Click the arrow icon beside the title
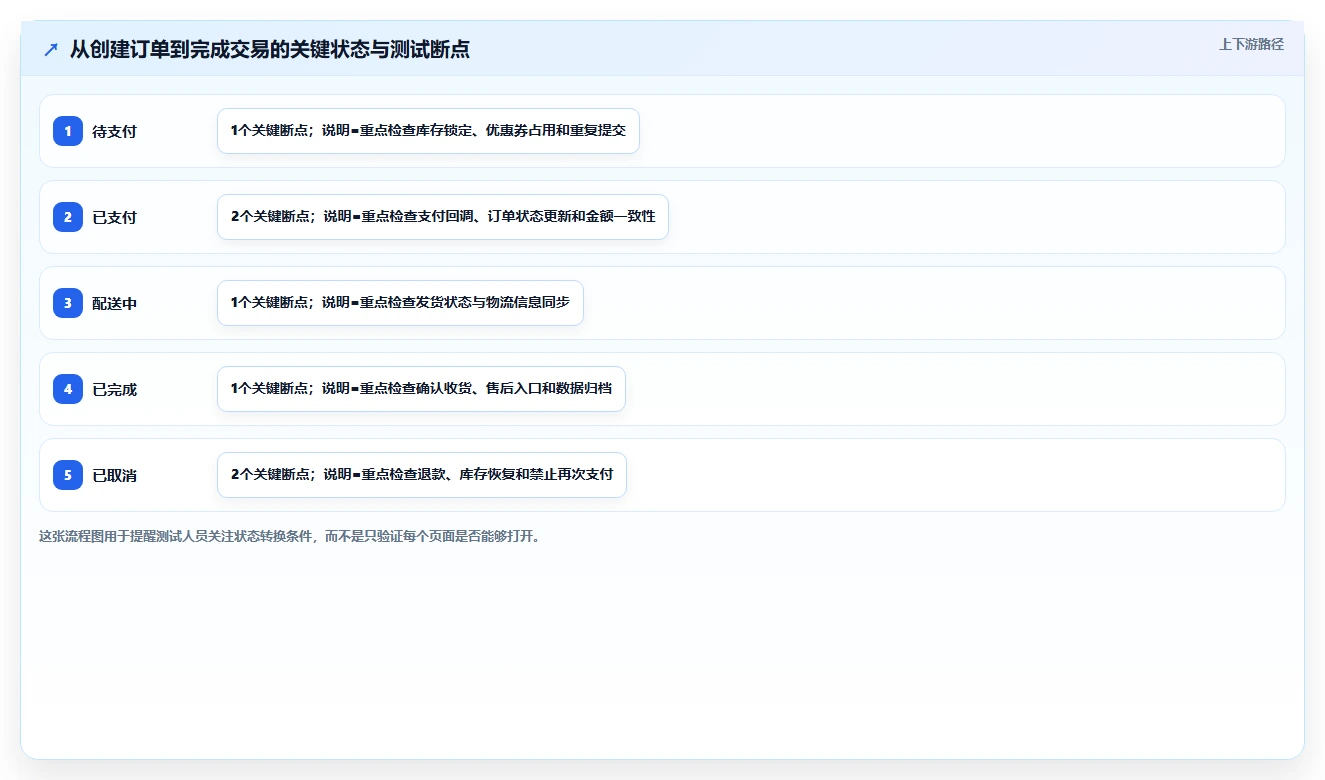The height and width of the screenshot is (780, 1325). (x=51, y=50)
